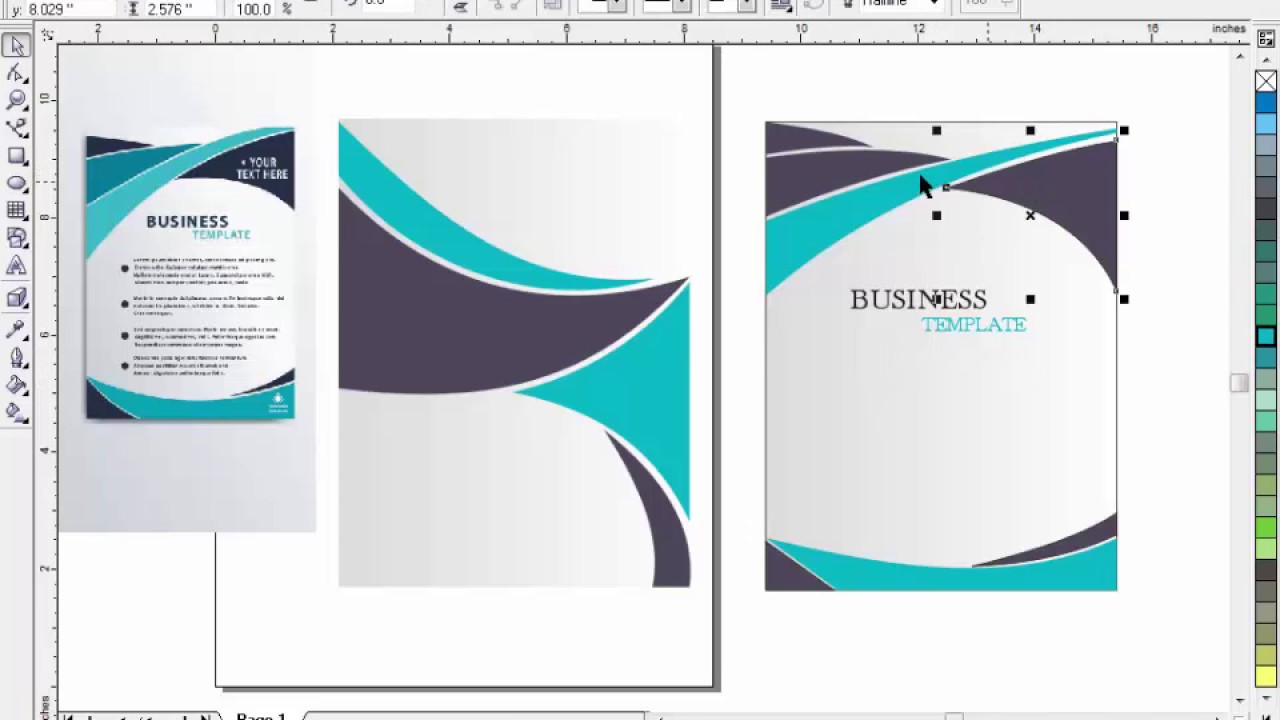Select the Basic Shapes tool
This screenshot has width=1280, height=720.
click(x=16, y=238)
